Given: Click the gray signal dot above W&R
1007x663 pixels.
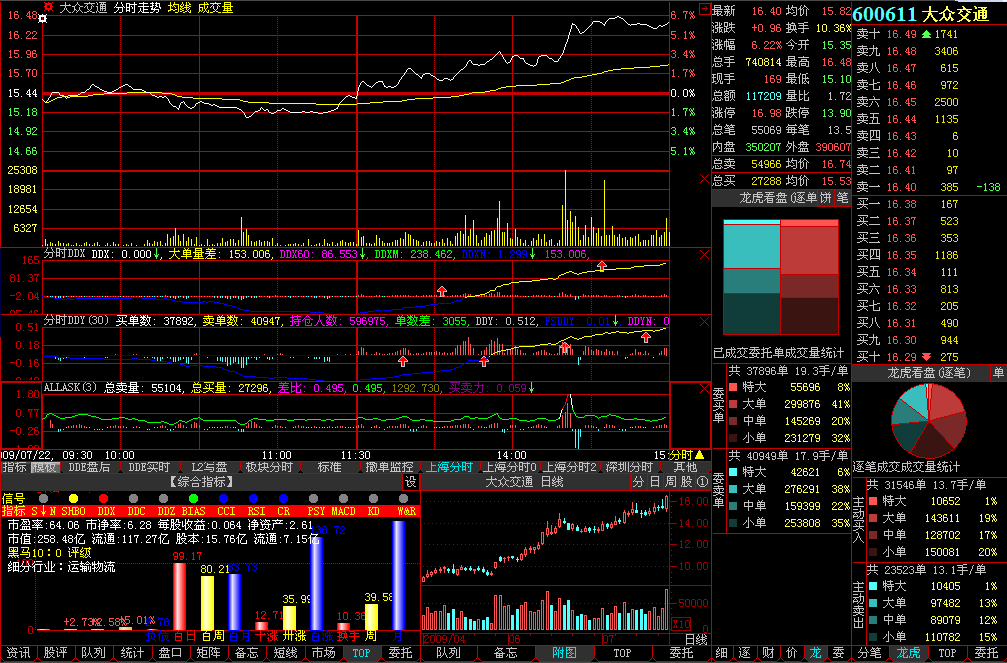Looking at the screenshot, I should click(x=403, y=499).
